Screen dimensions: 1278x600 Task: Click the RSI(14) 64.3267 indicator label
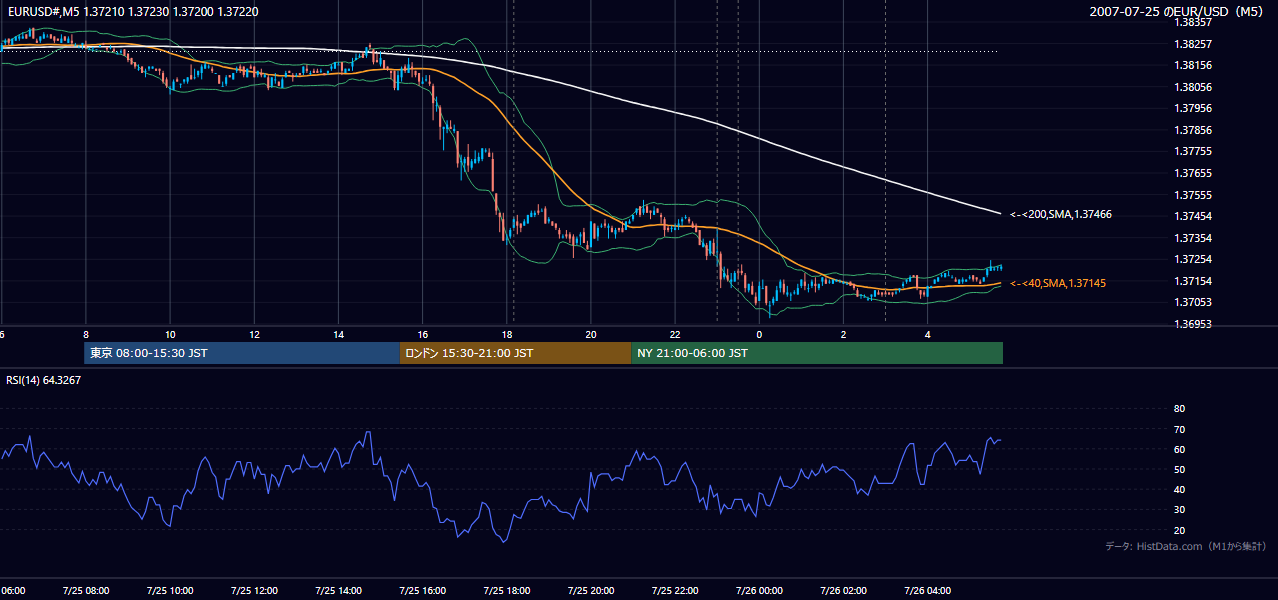[44, 380]
